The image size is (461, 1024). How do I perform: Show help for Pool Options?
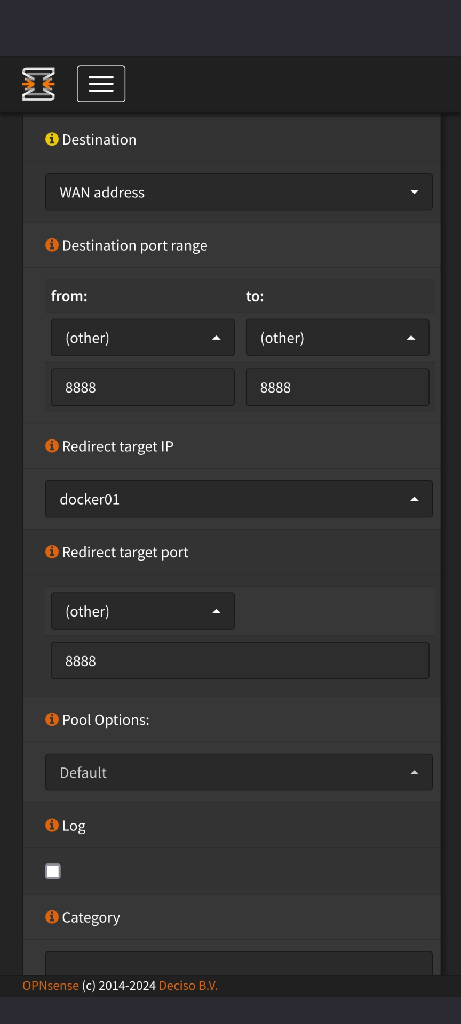tap(52, 719)
